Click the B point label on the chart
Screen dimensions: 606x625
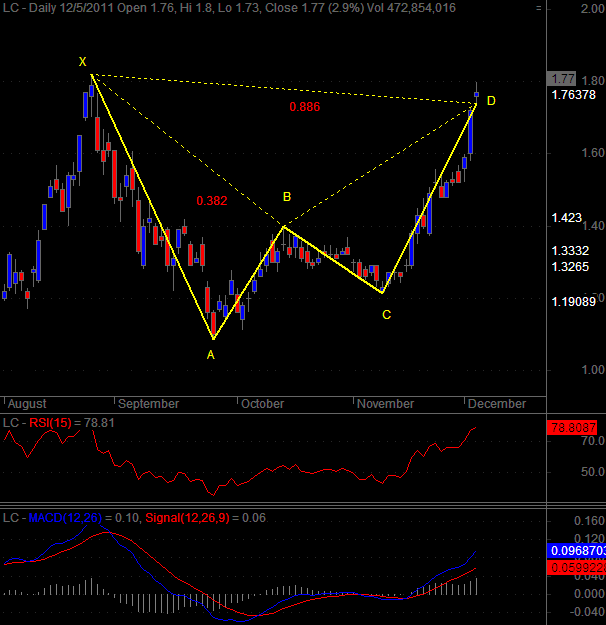[287, 197]
